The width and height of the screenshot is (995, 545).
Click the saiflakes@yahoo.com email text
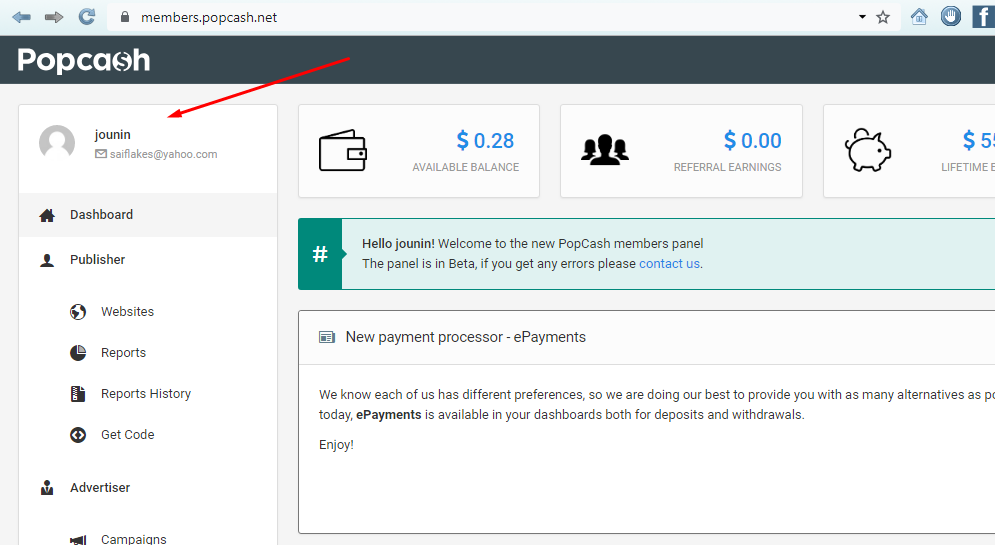pos(163,154)
